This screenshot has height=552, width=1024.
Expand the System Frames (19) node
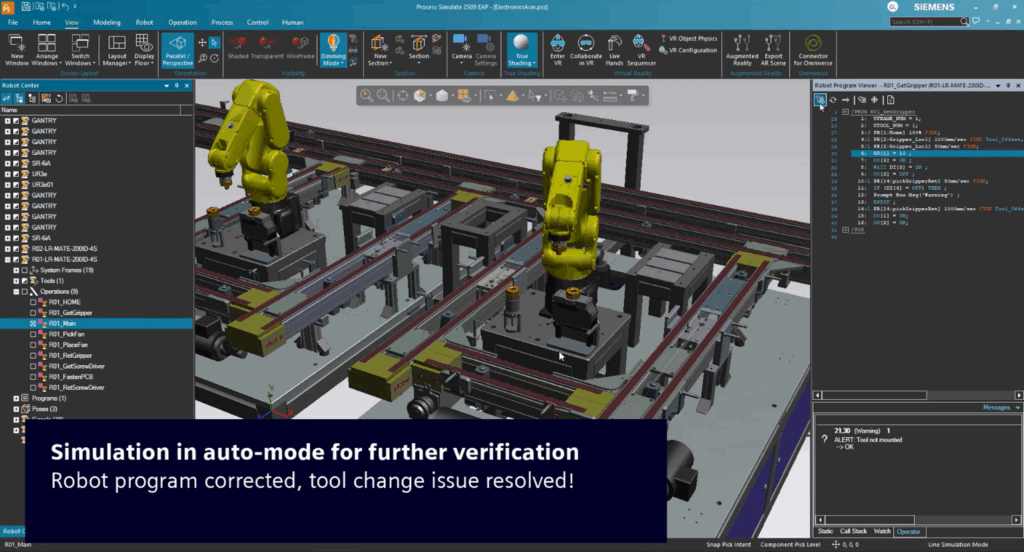(17, 269)
